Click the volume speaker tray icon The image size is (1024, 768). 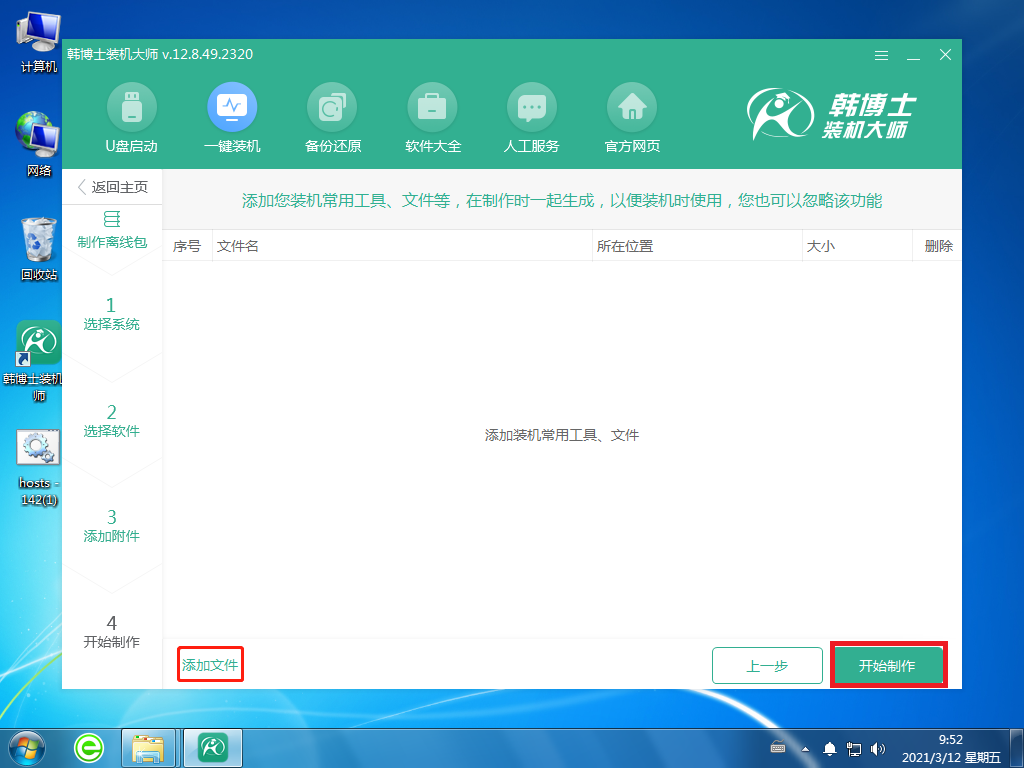[877, 748]
